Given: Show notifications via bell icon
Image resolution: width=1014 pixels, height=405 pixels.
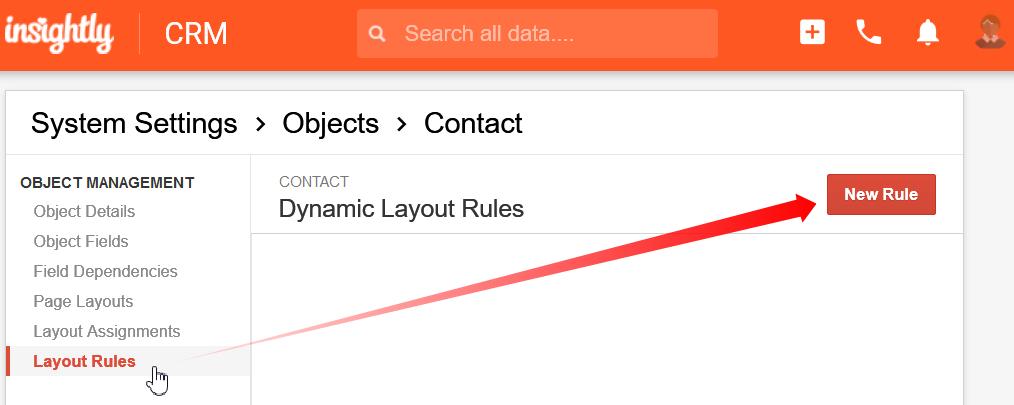Looking at the screenshot, I should (927, 32).
